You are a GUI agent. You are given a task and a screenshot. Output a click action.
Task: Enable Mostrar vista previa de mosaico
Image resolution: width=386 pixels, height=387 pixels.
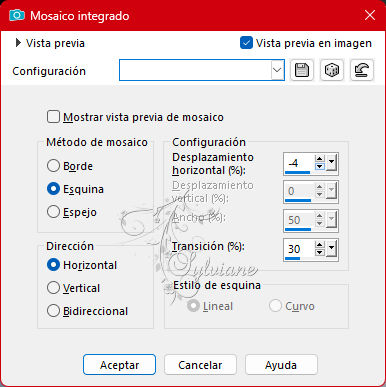(53, 117)
